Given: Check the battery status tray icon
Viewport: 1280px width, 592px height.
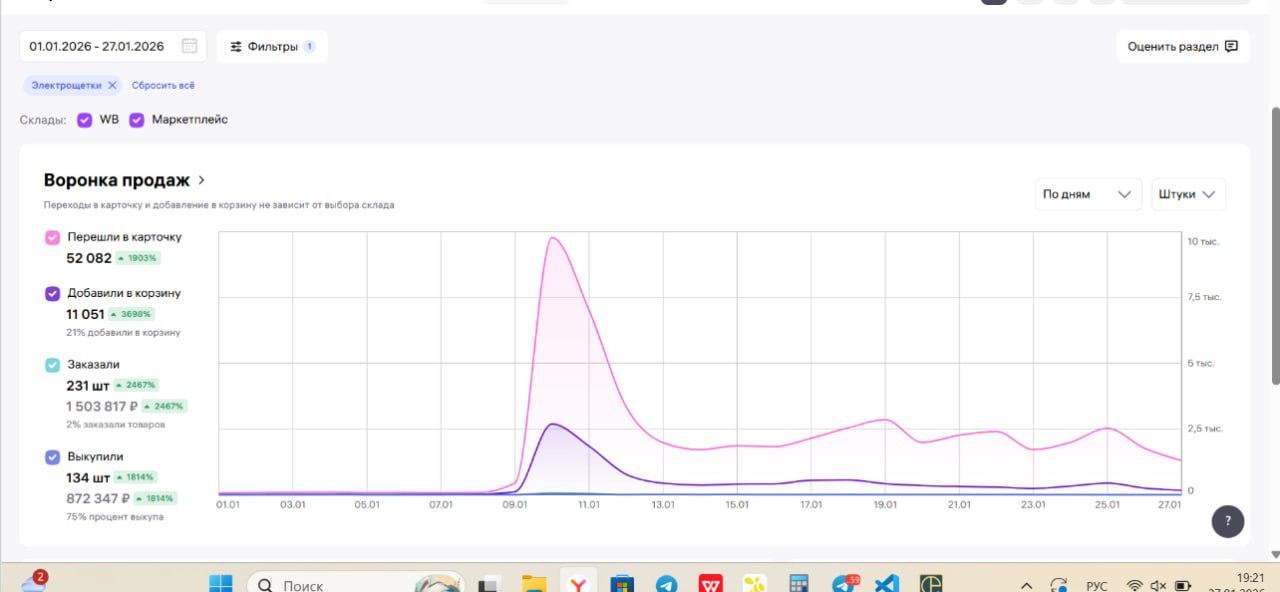Looking at the screenshot, I should point(1182,586).
